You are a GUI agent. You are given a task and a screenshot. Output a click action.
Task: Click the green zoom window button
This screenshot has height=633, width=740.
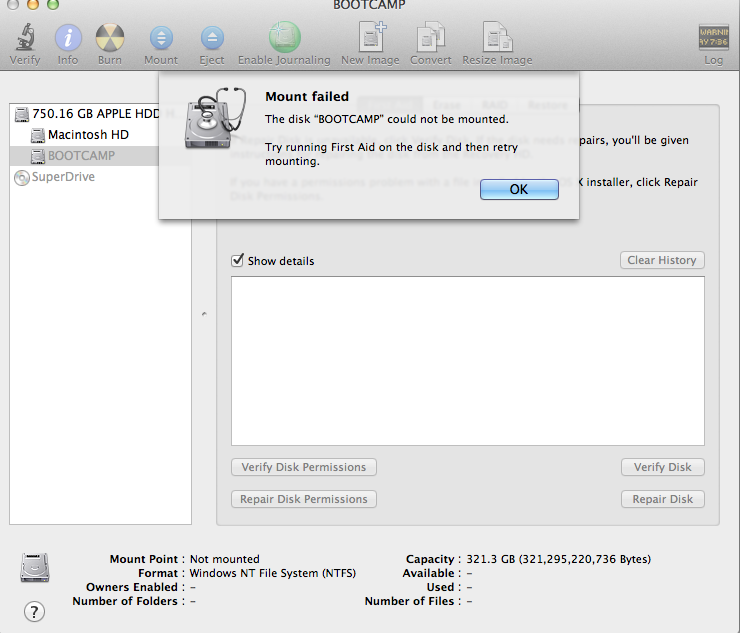[53, 4]
